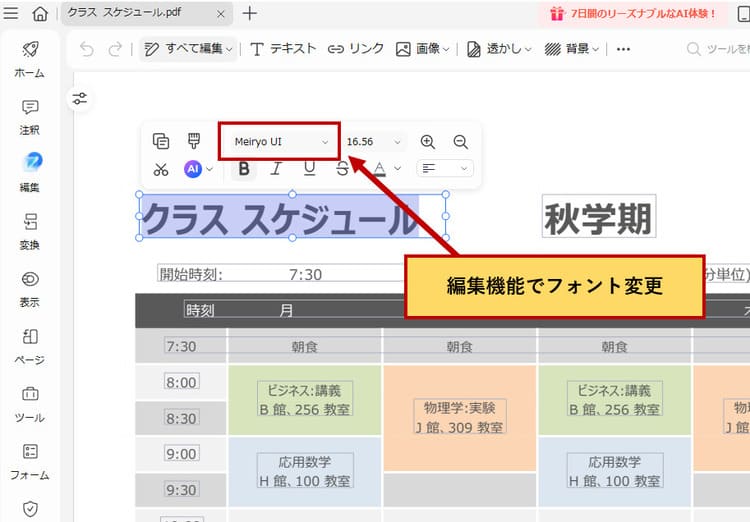
Task: Select the 秋学期 text box
Action: coord(598,216)
